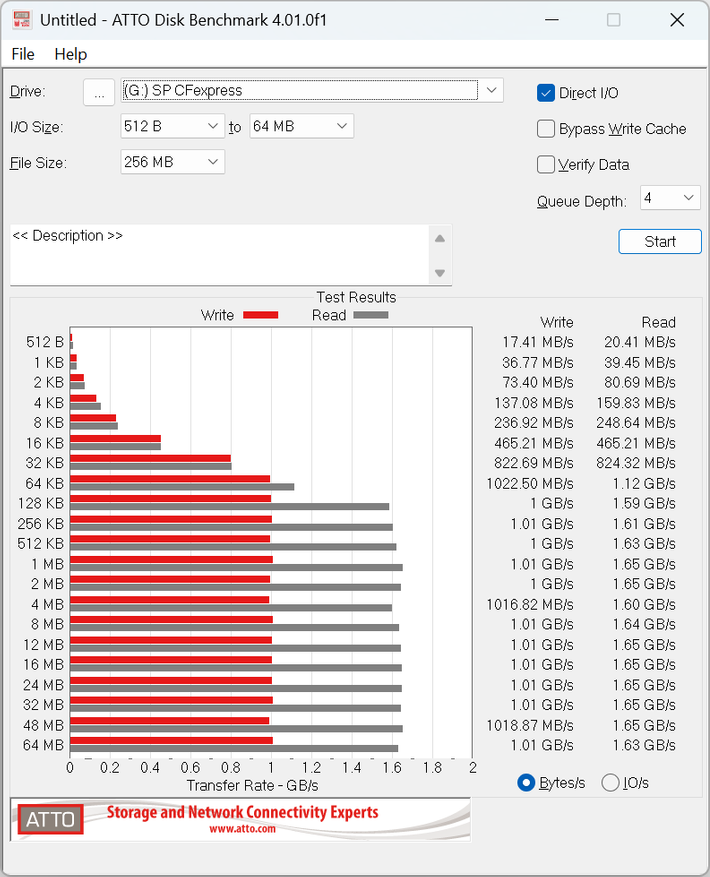Image resolution: width=710 pixels, height=877 pixels.
Task: Click the '1016.82 MB/s' write result
Action: click(529, 605)
